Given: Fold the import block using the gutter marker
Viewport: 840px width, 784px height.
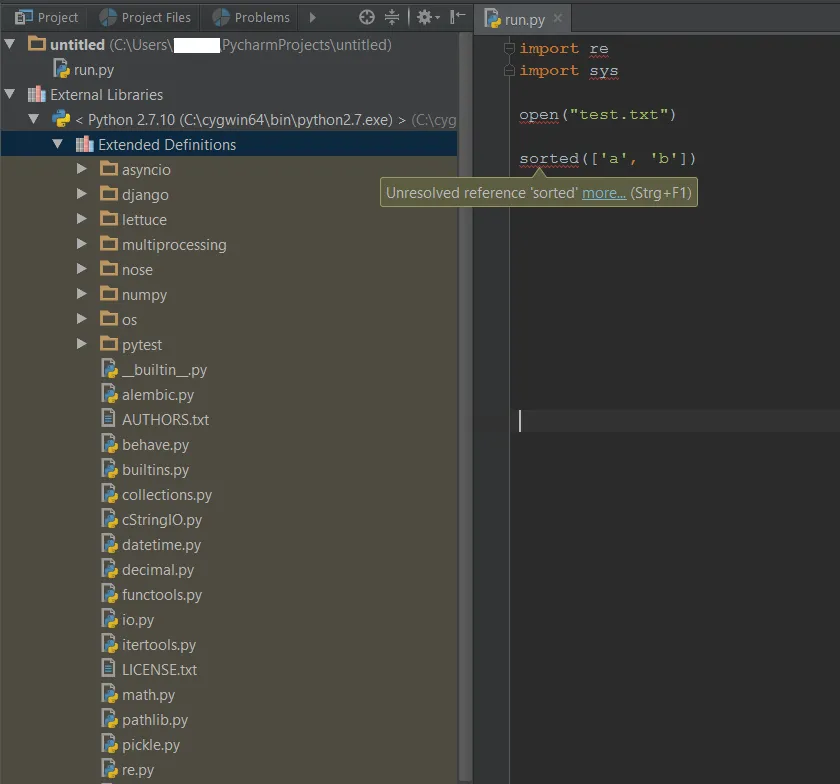Looking at the screenshot, I should coord(510,49).
